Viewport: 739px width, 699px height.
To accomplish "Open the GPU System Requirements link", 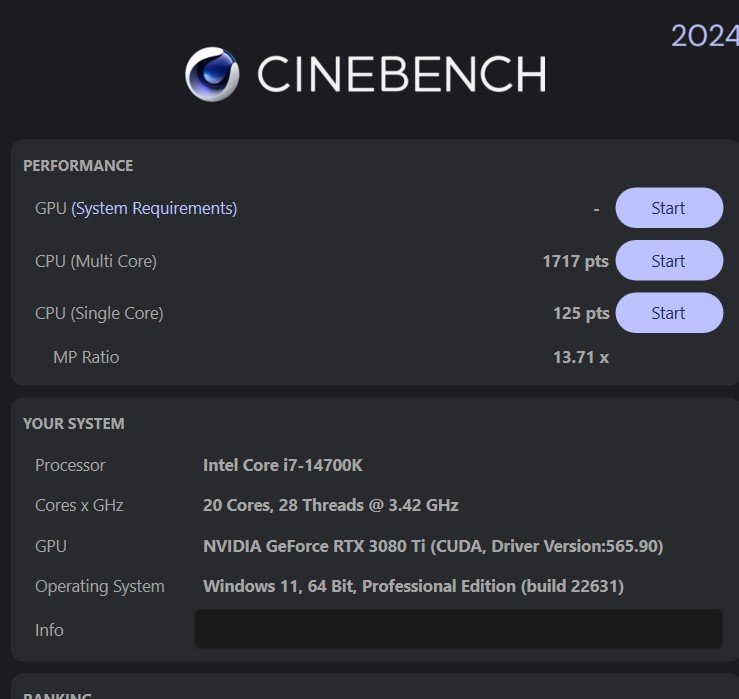I will click(154, 208).
